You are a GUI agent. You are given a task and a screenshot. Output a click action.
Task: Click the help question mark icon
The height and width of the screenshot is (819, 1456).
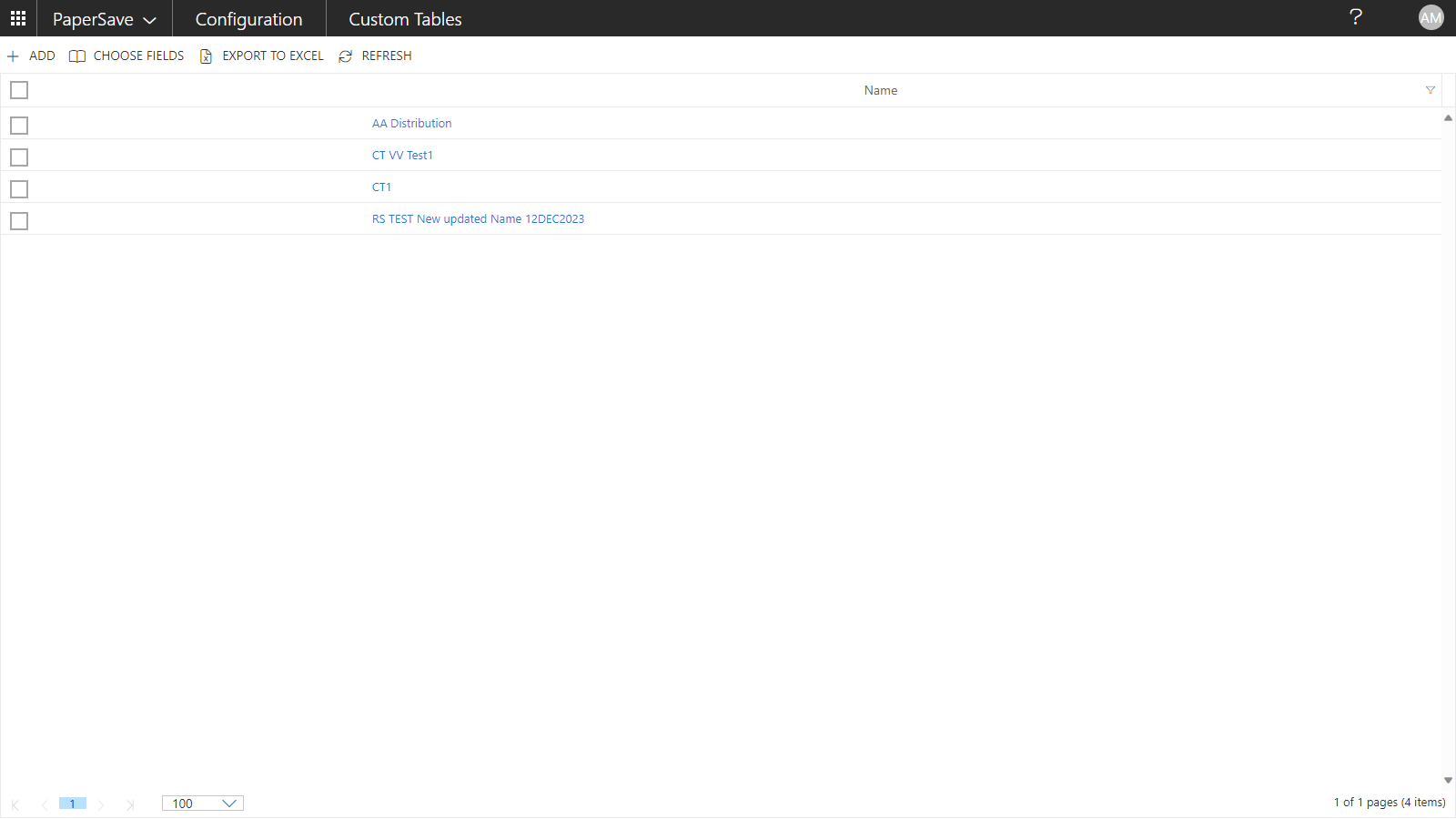(1355, 17)
